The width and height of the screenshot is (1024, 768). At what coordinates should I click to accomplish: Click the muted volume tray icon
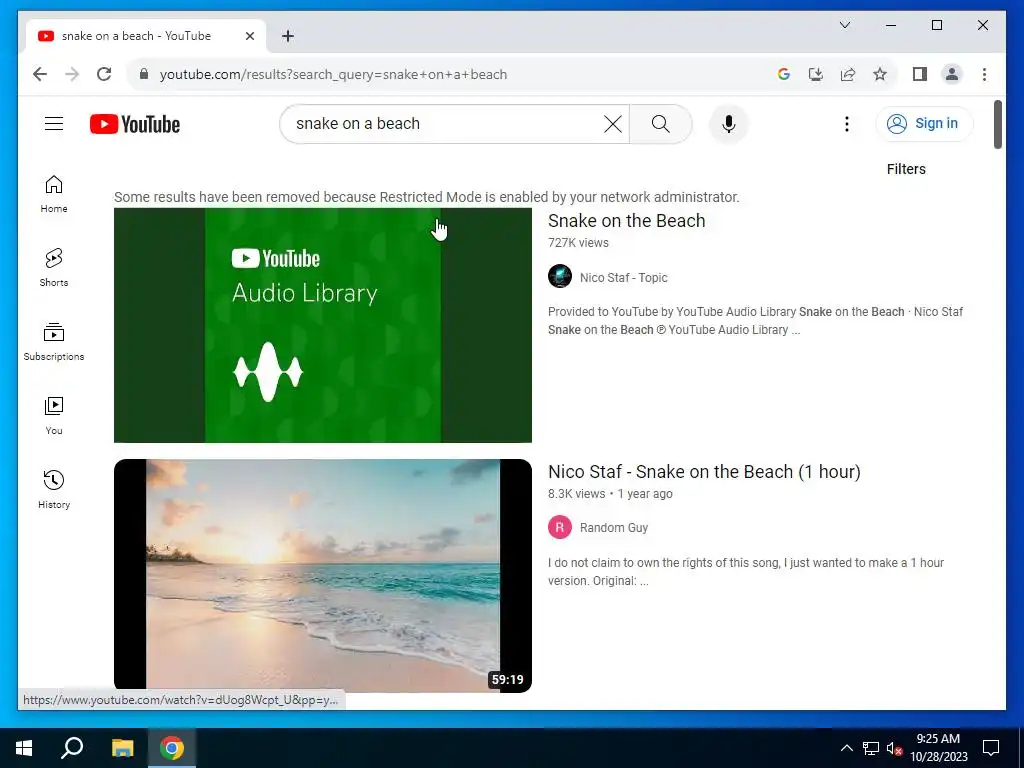894,748
